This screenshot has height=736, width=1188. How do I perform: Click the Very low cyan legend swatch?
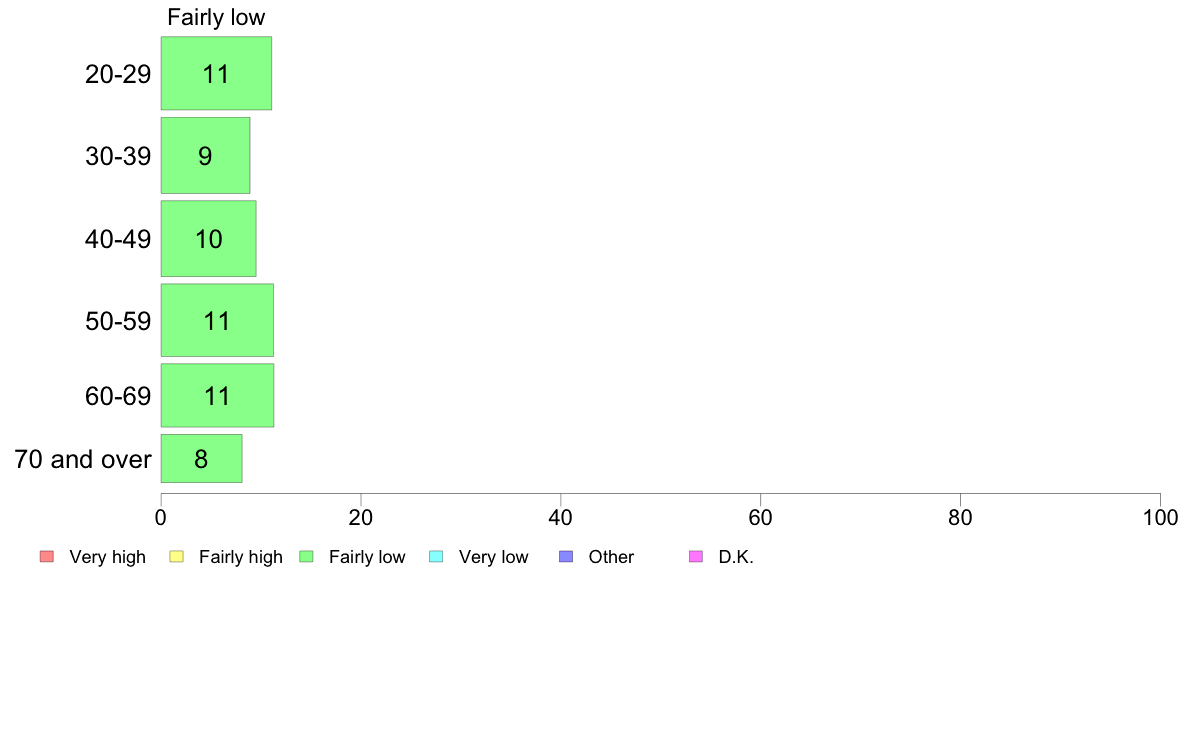[436, 556]
